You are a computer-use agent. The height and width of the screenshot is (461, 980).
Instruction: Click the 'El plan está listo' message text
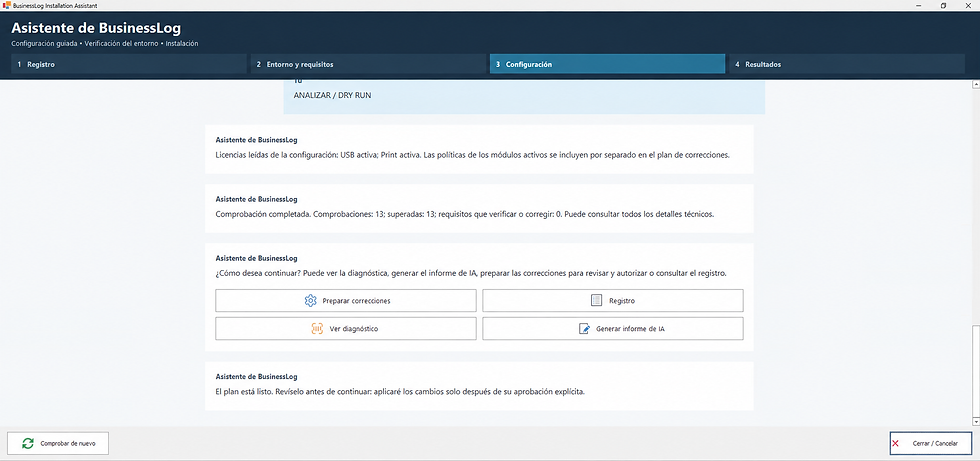tap(400, 392)
